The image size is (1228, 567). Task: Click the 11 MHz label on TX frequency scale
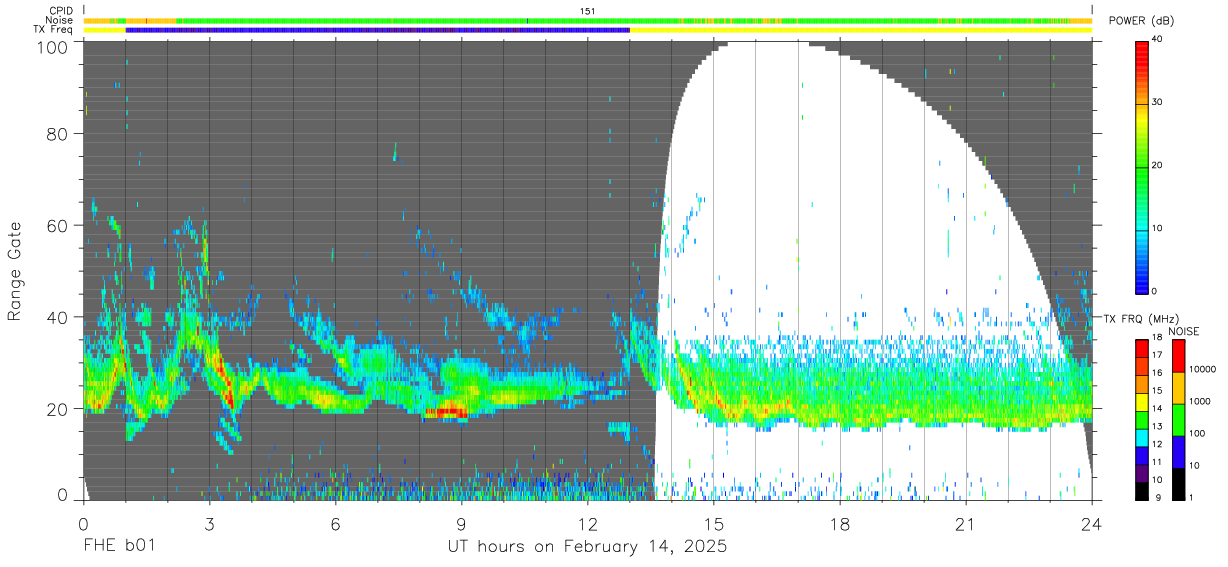[1158, 462]
